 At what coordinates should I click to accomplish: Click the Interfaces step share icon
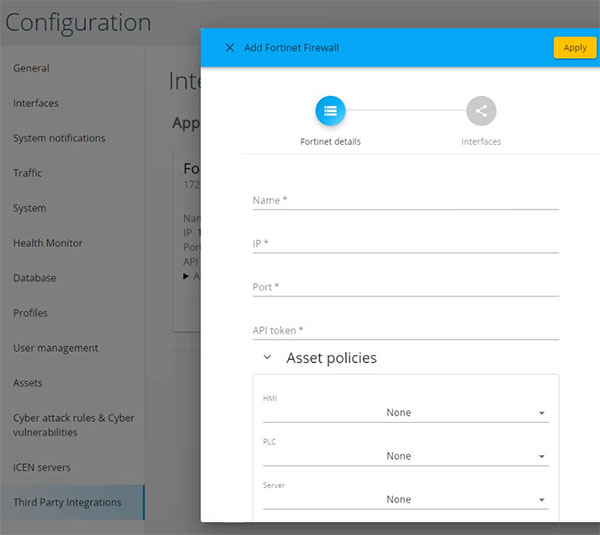point(481,111)
